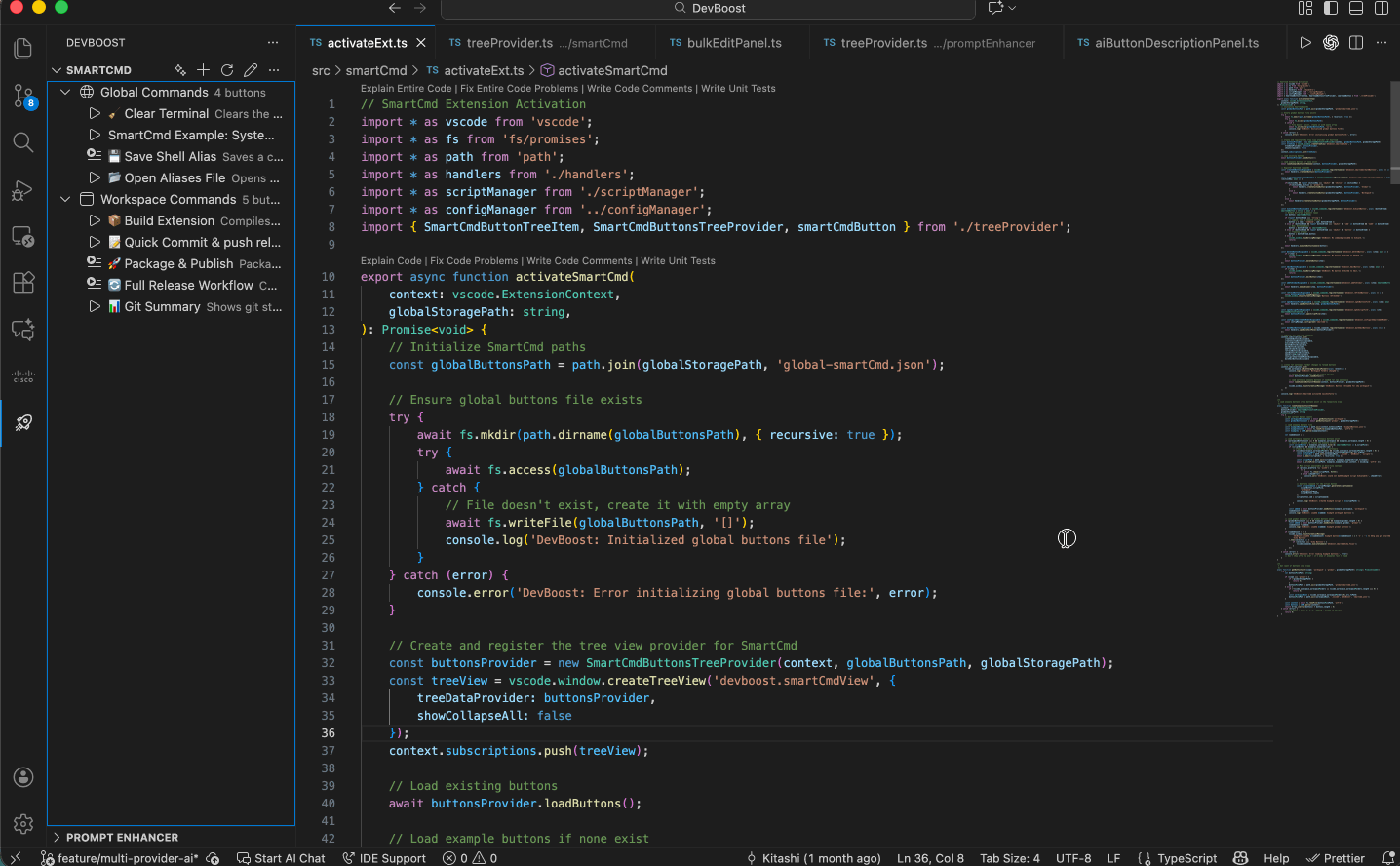Open the Search view in activity bar

23,142
